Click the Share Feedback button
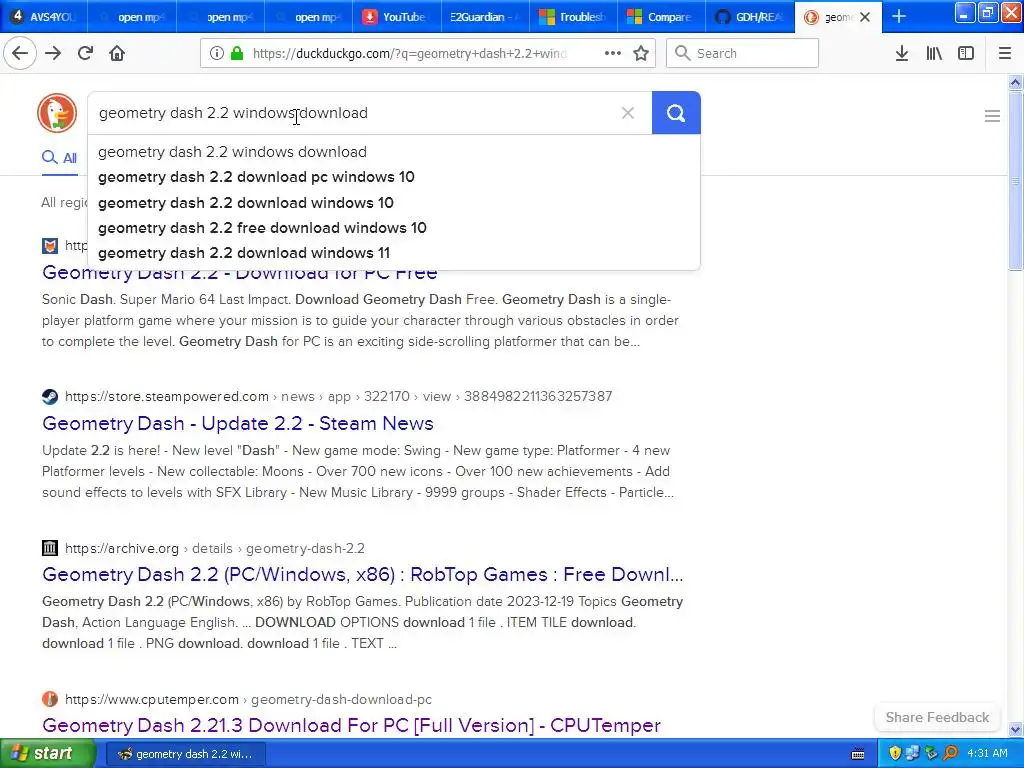This screenshot has width=1024, height=768. tap(937, 717)
